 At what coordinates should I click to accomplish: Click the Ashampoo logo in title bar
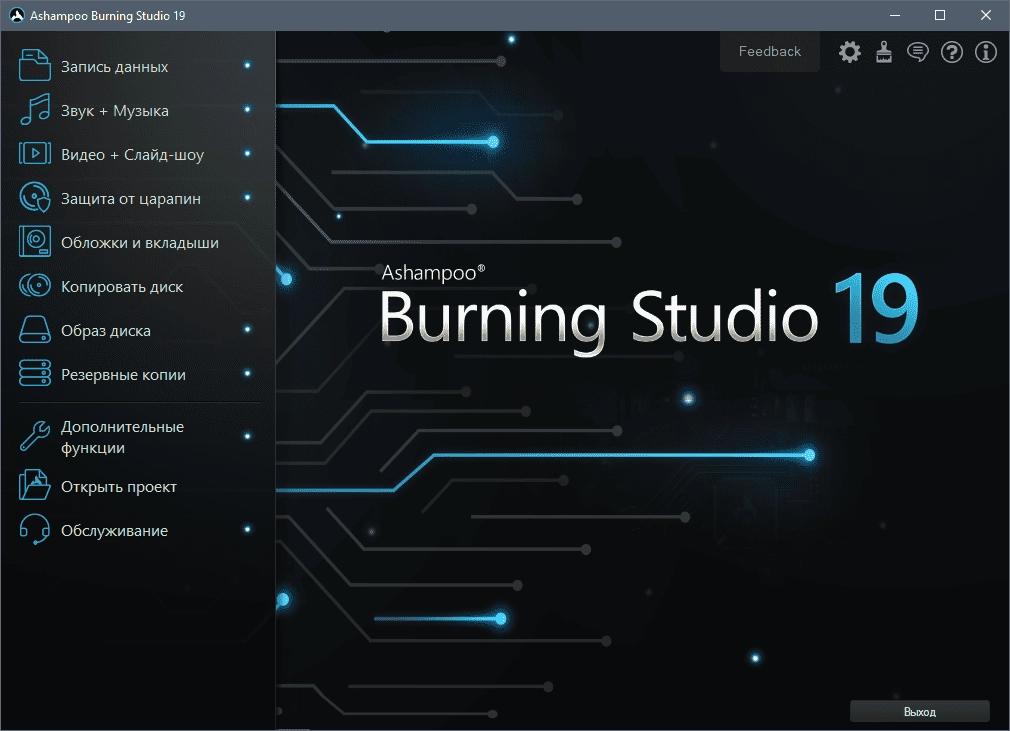[x=17, y=15]
